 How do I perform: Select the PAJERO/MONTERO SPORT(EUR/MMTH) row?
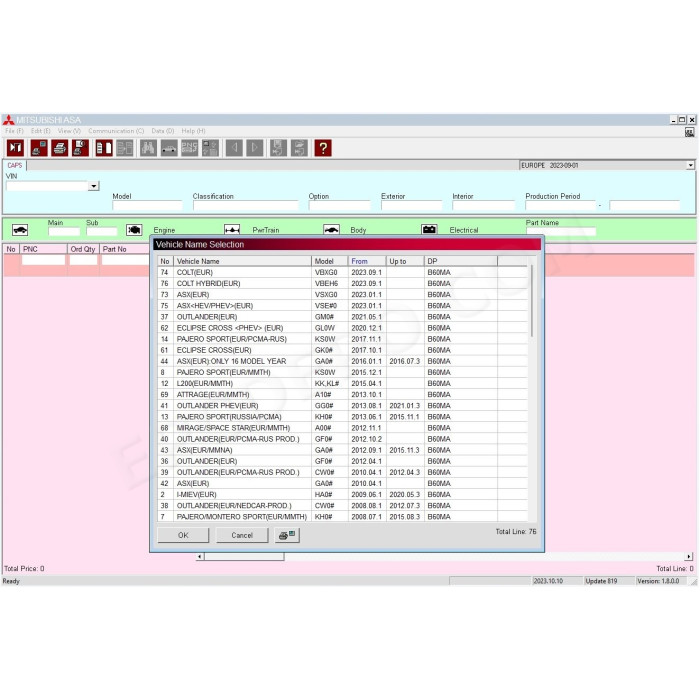click(342, 517)
